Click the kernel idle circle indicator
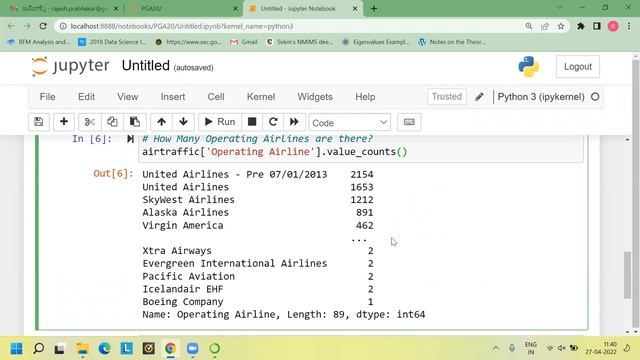Viewport: 640px width, 360px height. pos(595,97)
